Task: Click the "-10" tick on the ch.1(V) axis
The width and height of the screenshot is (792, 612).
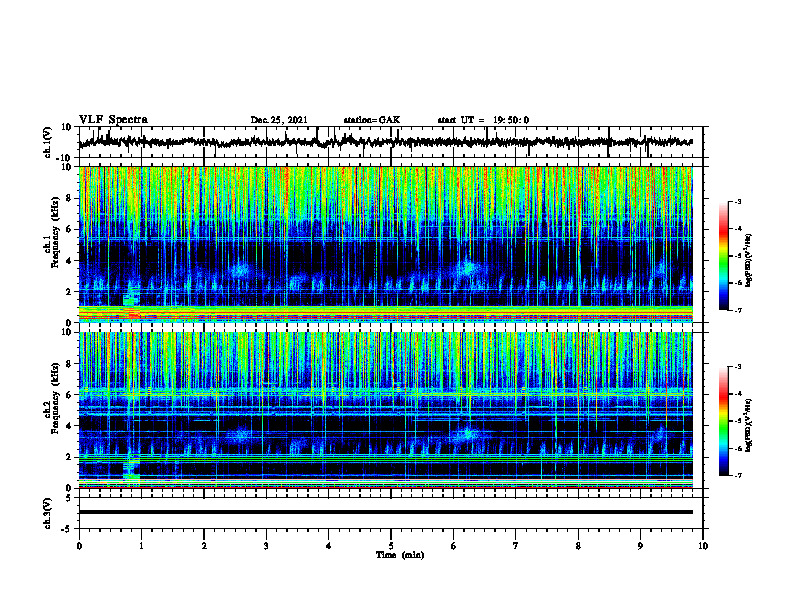Action: (65, 158)
